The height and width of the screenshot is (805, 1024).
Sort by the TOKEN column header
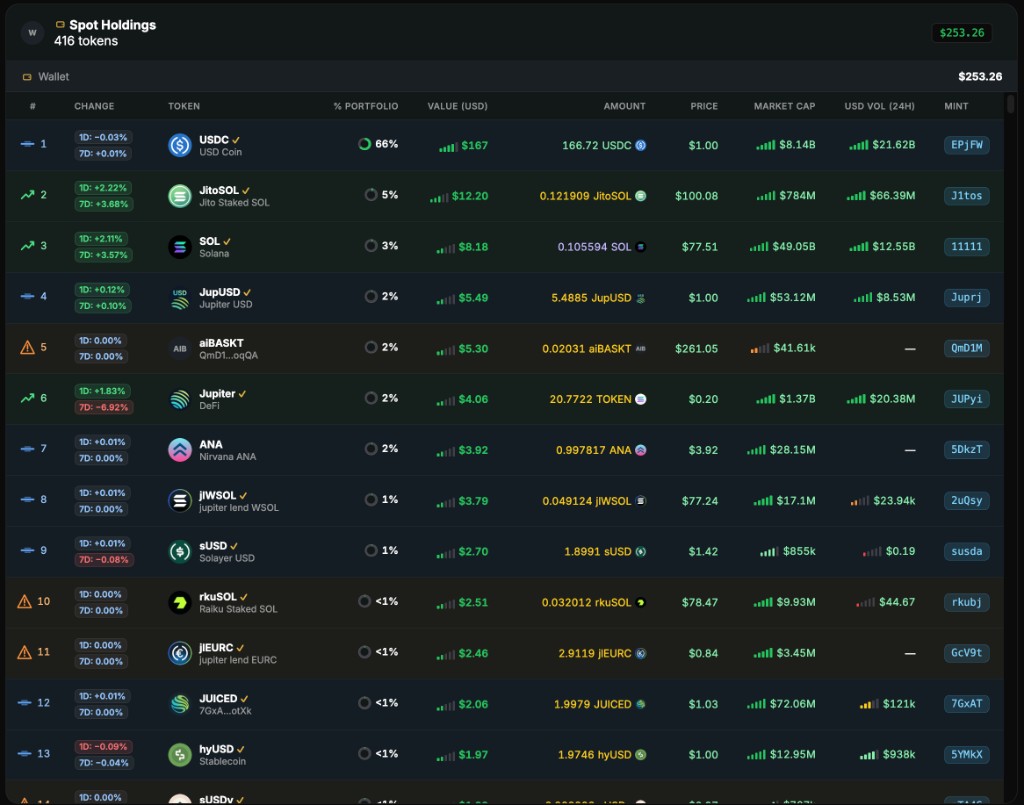[x=184, y=106]
